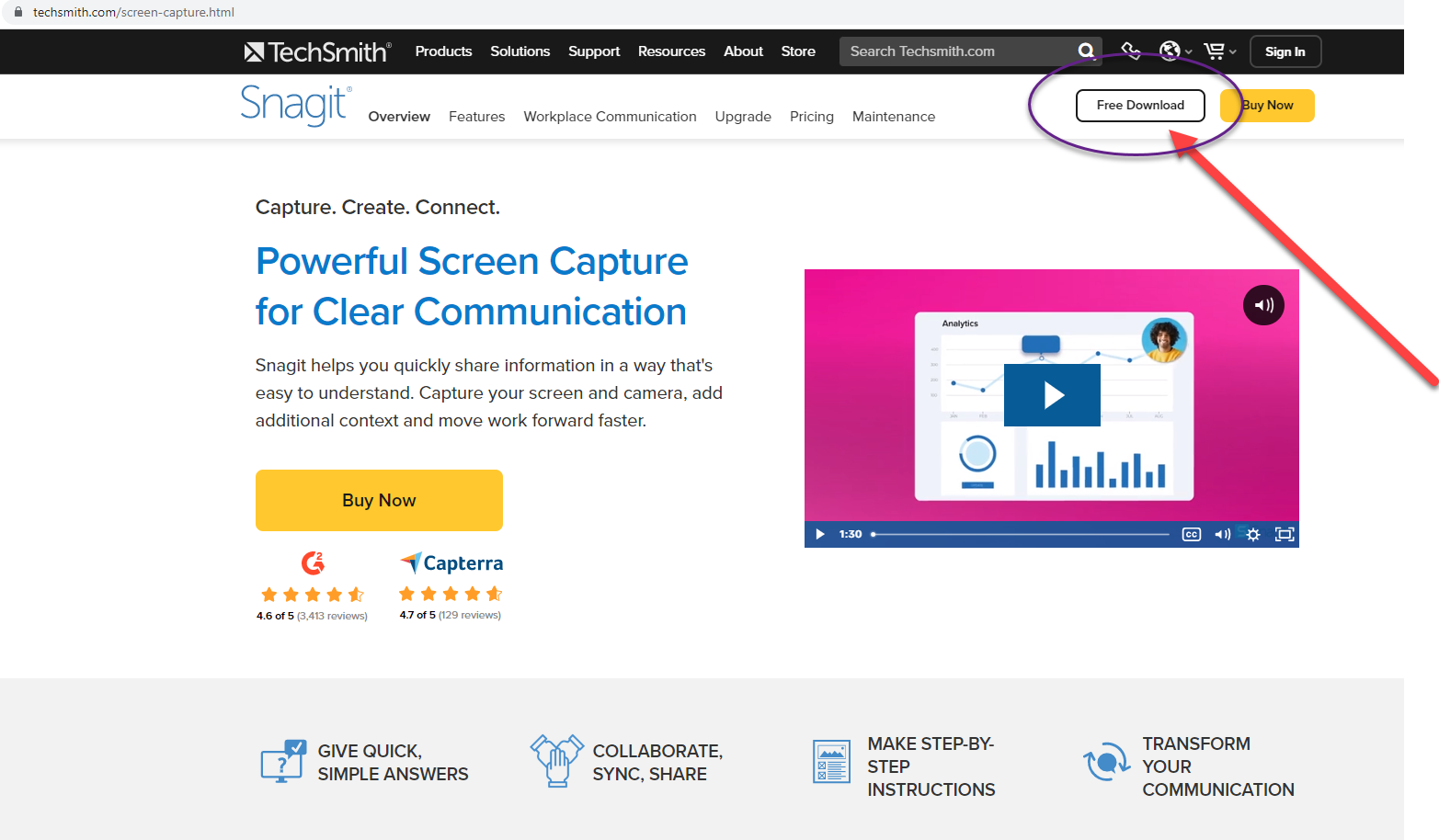Click the Capterra logo
The height and width of the screenshot is (840, 1439).
[451, 562]
